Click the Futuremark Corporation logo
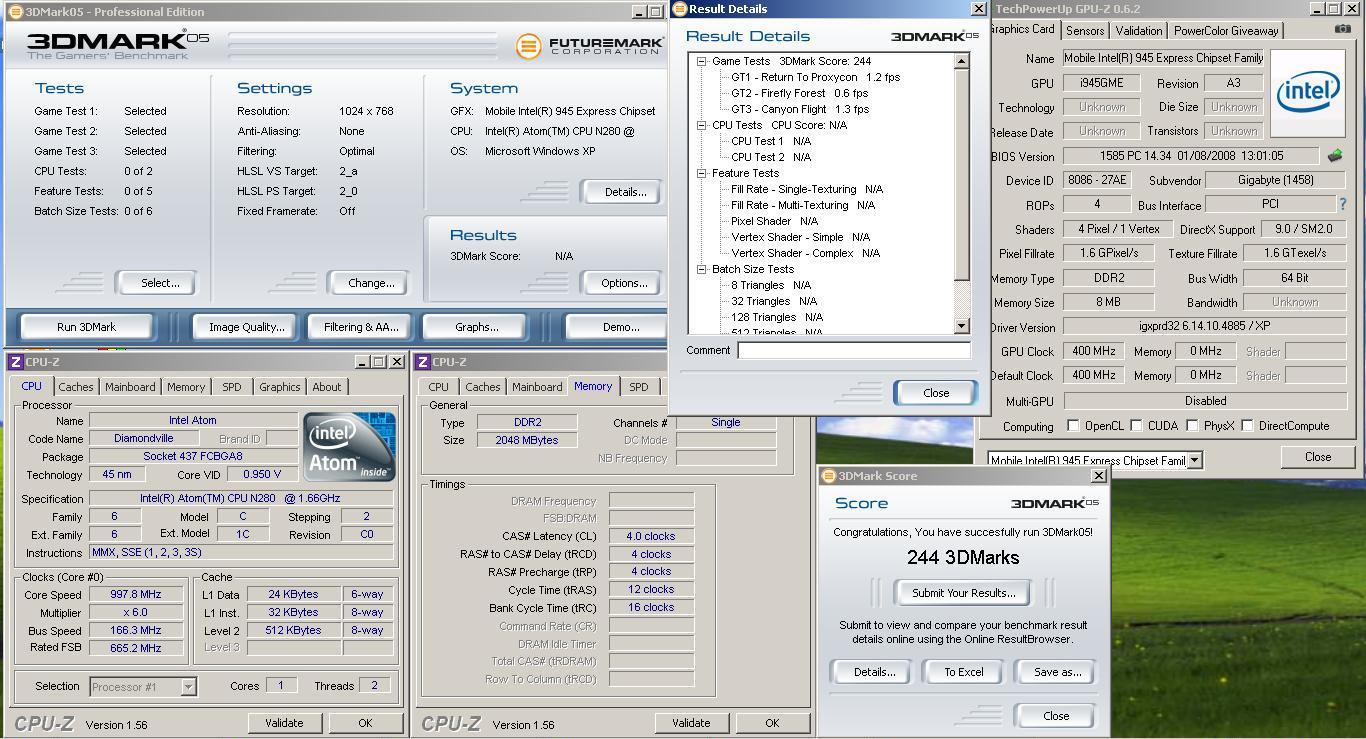Image resolution: width=1366 pixels, height=739 pixels. tap(590, 46)
